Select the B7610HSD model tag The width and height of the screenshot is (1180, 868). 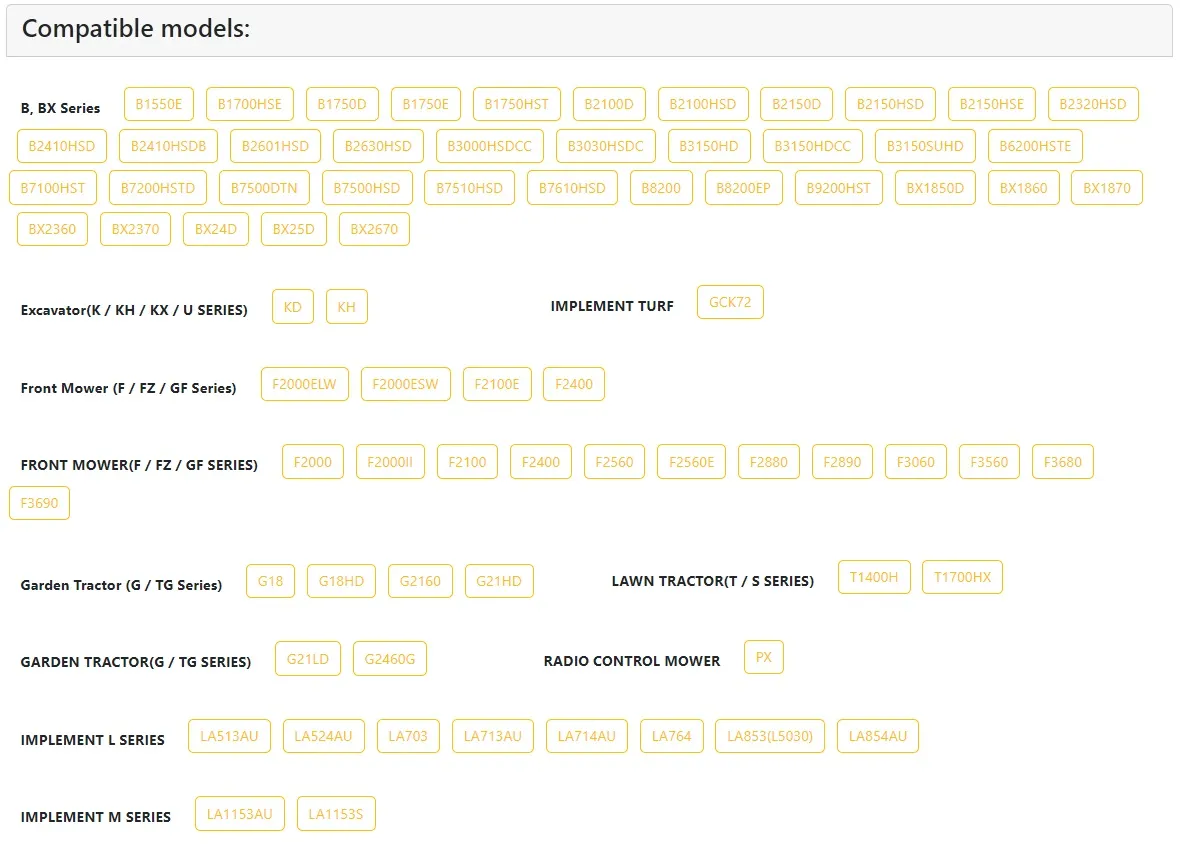pos(572,188)
